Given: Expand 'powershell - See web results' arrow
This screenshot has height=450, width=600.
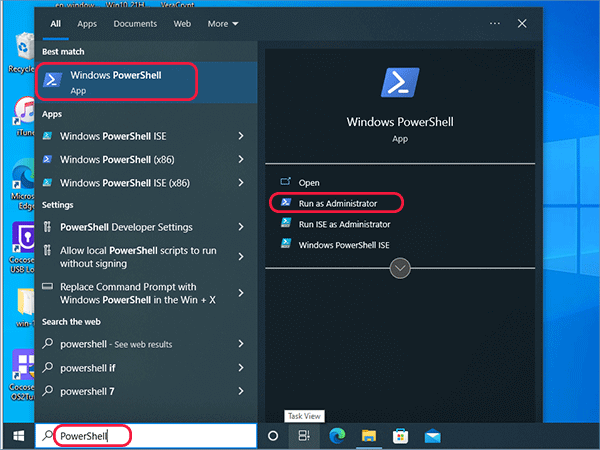Looking at the screenshot, I should pos(241,344).
